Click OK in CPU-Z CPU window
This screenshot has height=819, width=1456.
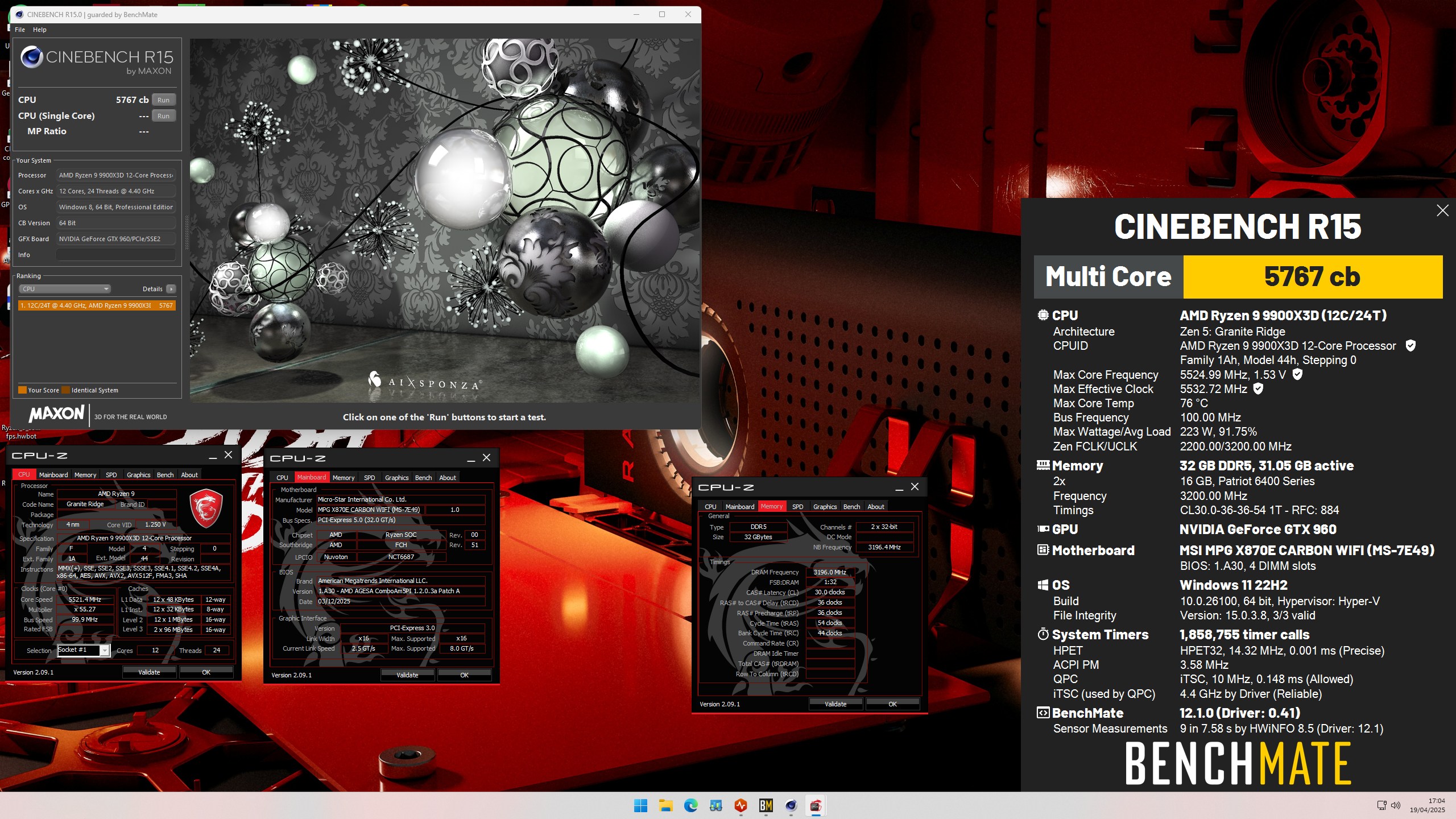(x=206, y=672)
